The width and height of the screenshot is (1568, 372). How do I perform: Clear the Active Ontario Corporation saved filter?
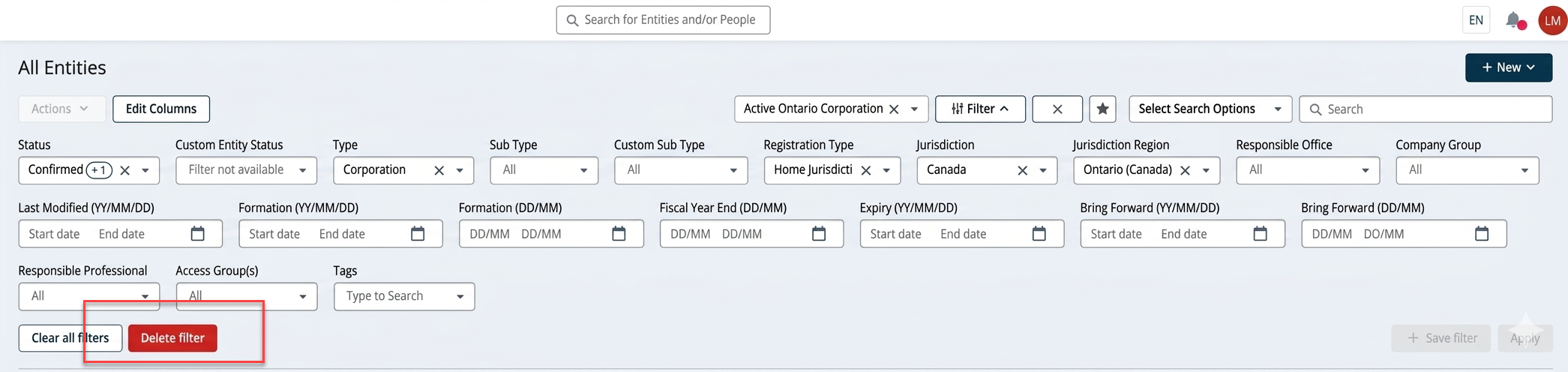[894, 109]
